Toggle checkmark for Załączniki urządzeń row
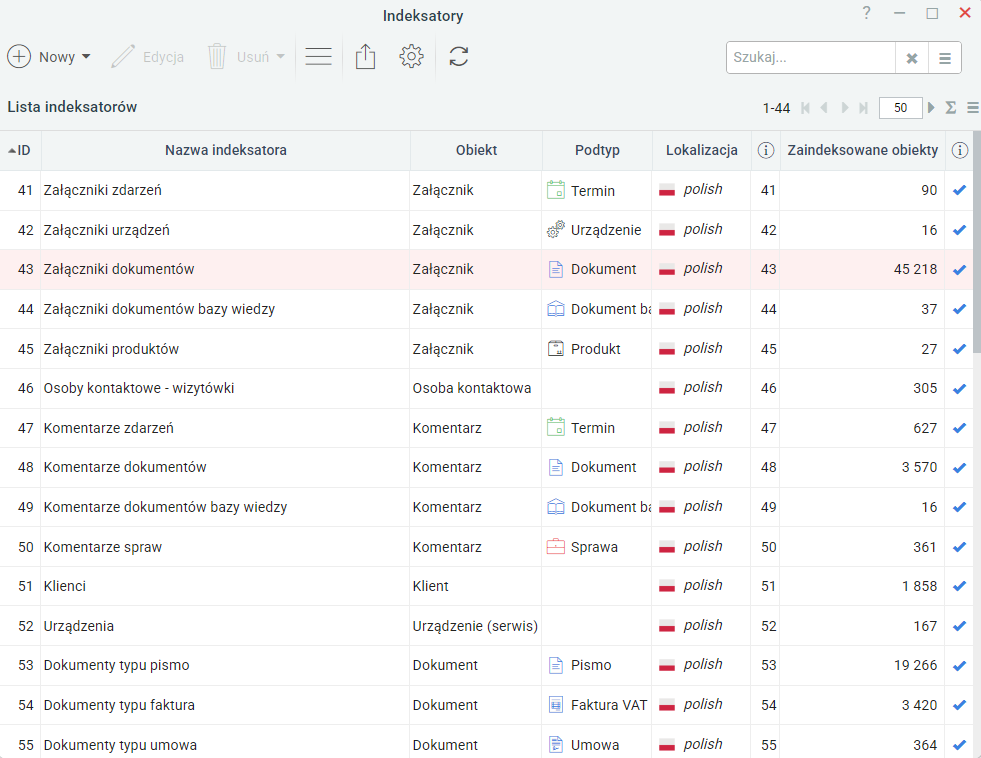The image size is (981, 758). pos(959,230)
